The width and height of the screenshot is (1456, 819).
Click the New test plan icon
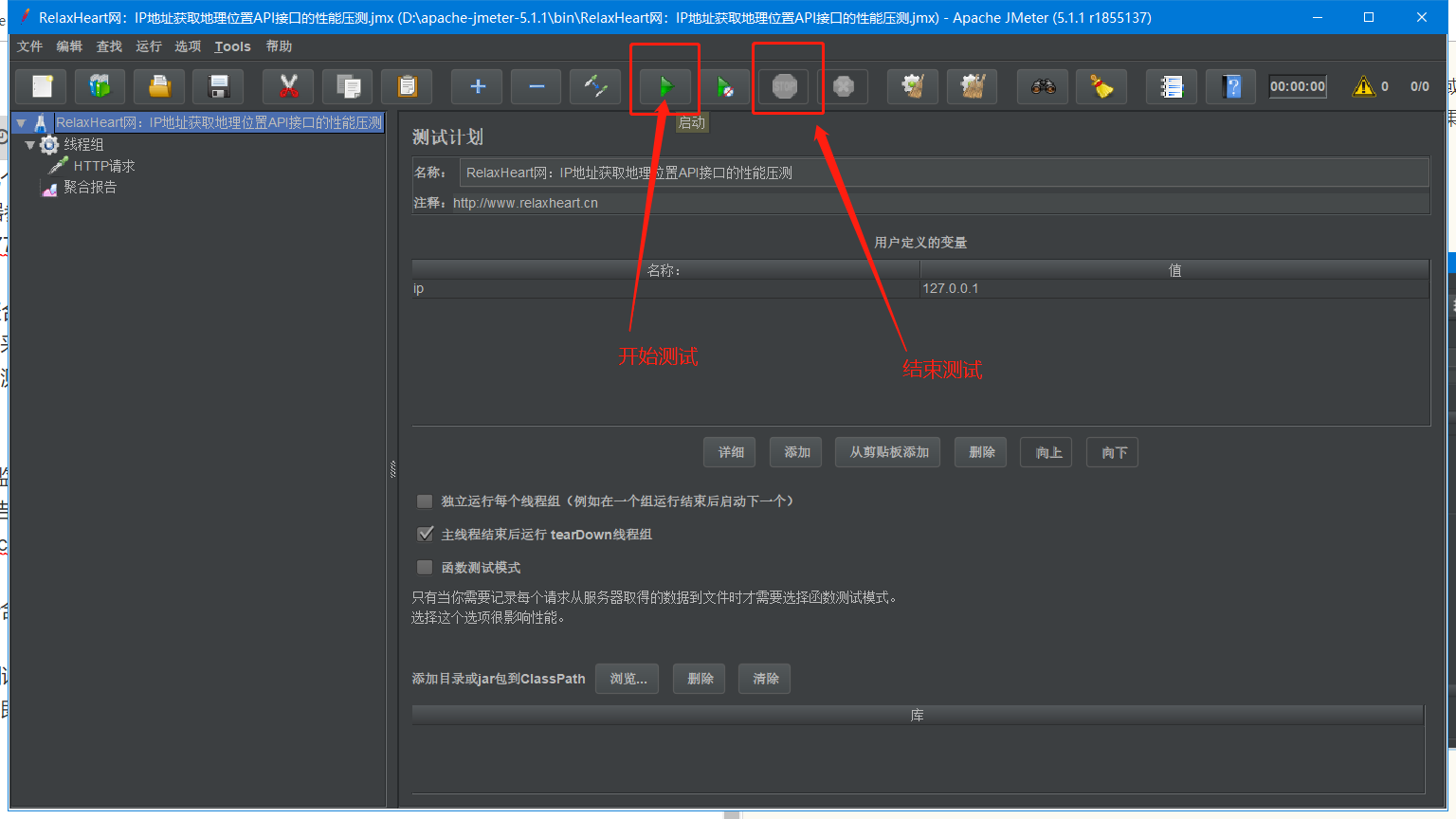click(x=42, y=86)
